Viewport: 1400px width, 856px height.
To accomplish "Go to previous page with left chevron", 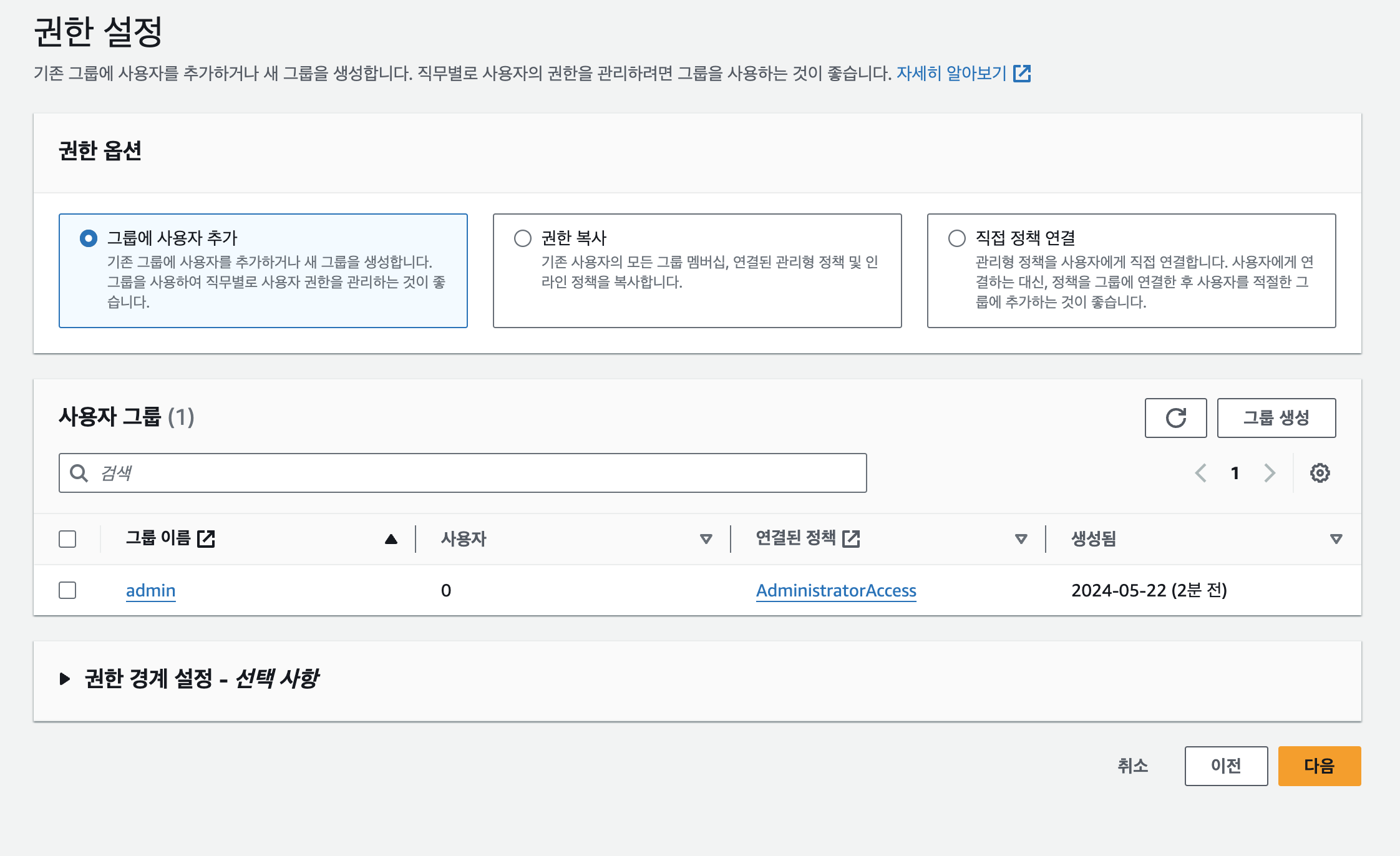I will [x=1200, y=473].
